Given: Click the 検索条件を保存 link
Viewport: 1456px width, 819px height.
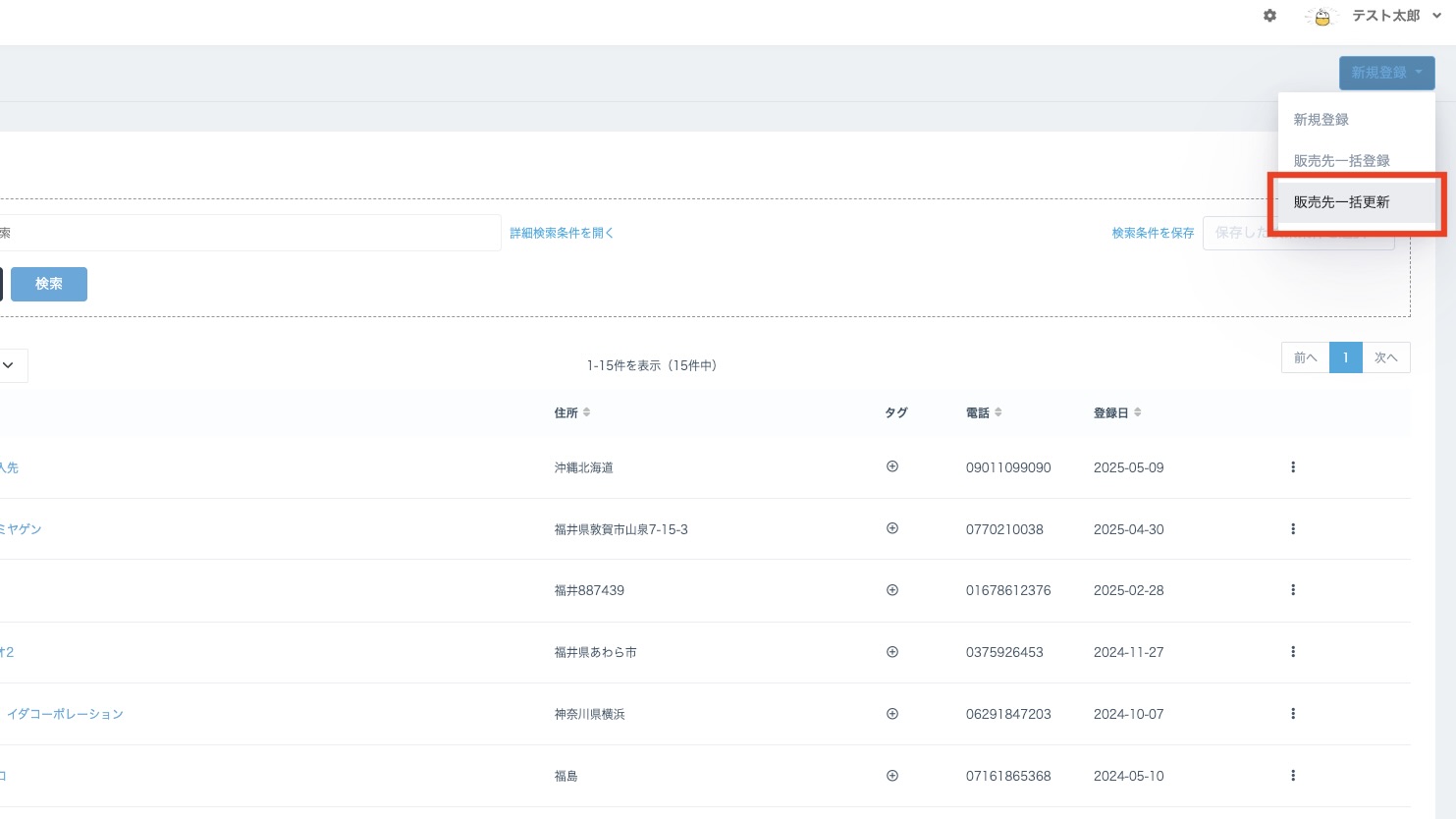Looking at the screenshot, I should click(x=1153, y=234).
